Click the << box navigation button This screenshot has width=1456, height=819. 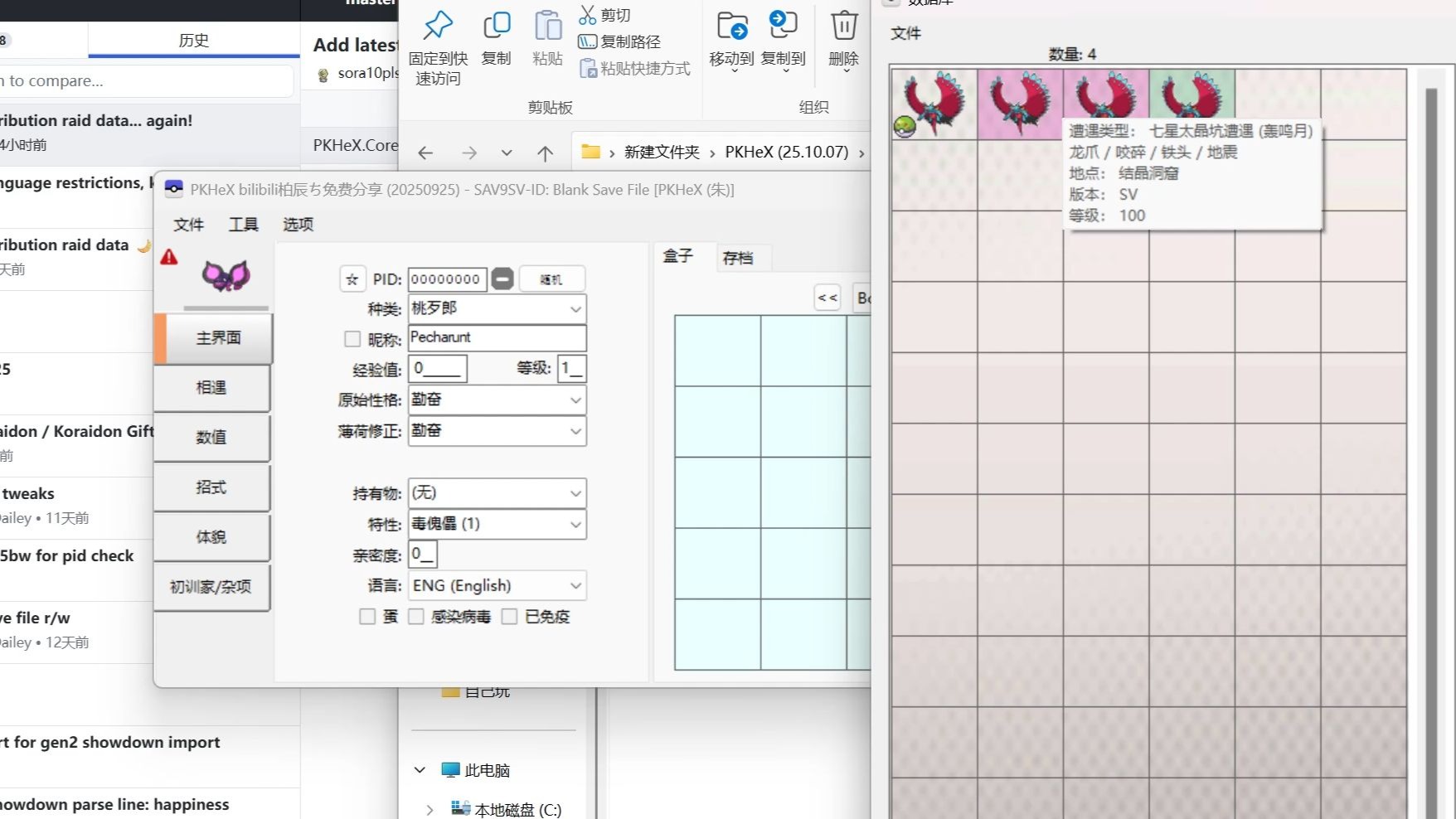pos(827,297)
